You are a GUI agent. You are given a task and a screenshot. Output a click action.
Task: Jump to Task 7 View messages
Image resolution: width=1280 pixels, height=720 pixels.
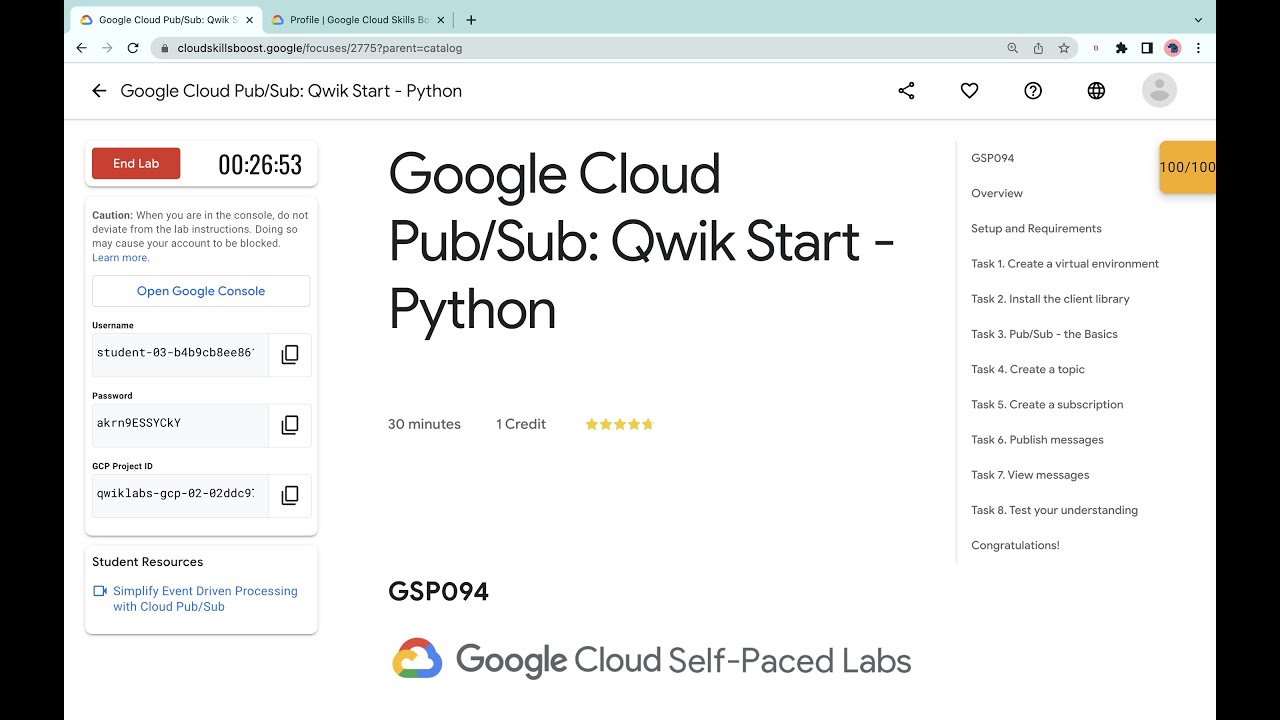tap(1030, 475)
